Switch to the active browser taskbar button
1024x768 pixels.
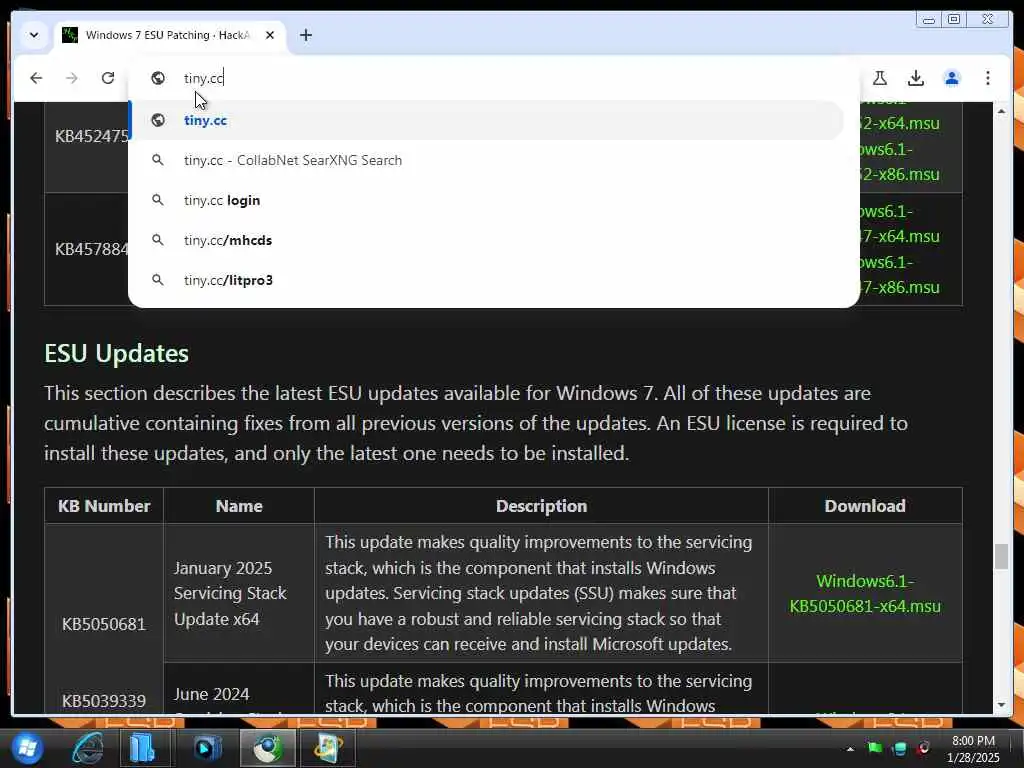pyautogui.click(x=268, y=748)
